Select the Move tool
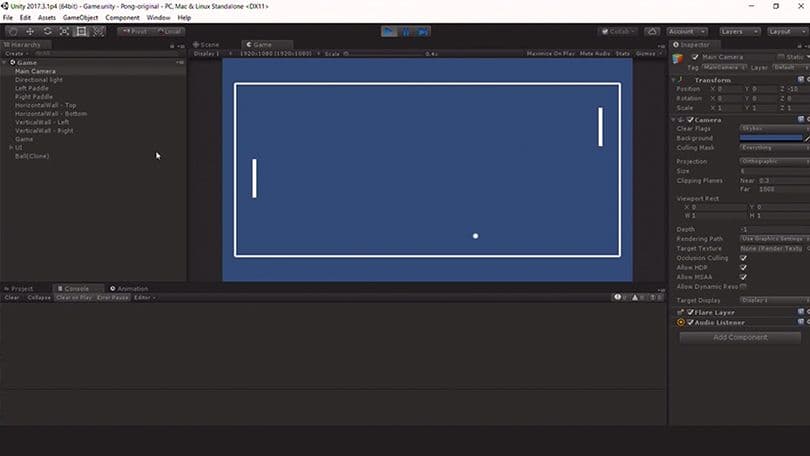This screenshot has width=810, height=456. 30,31
